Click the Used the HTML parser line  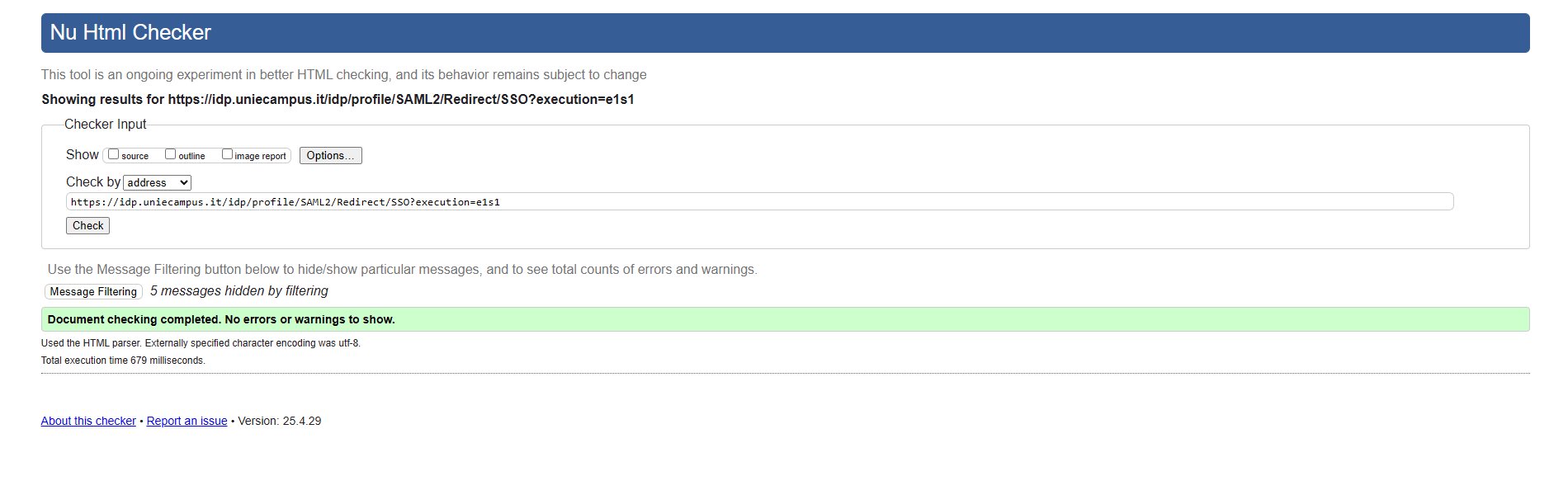click(201, 343)
